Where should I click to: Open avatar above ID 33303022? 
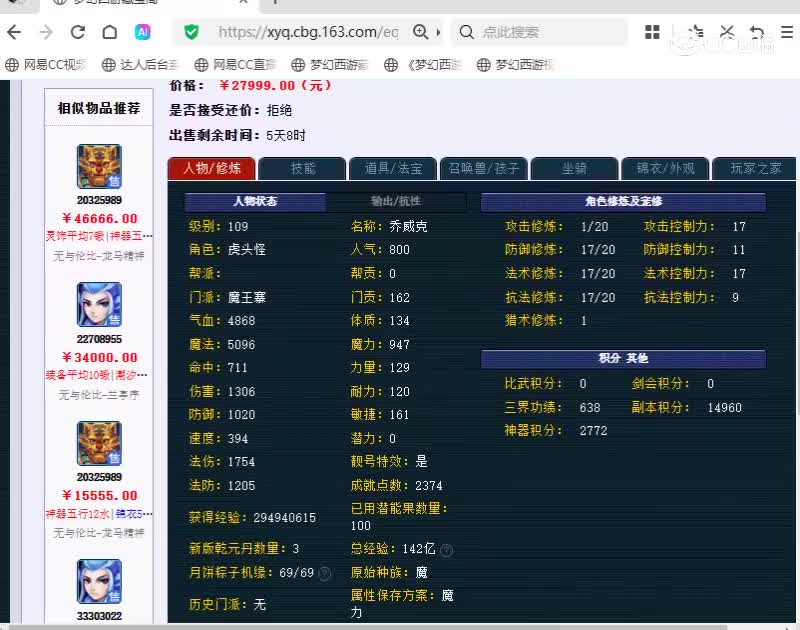click(99, 582)
